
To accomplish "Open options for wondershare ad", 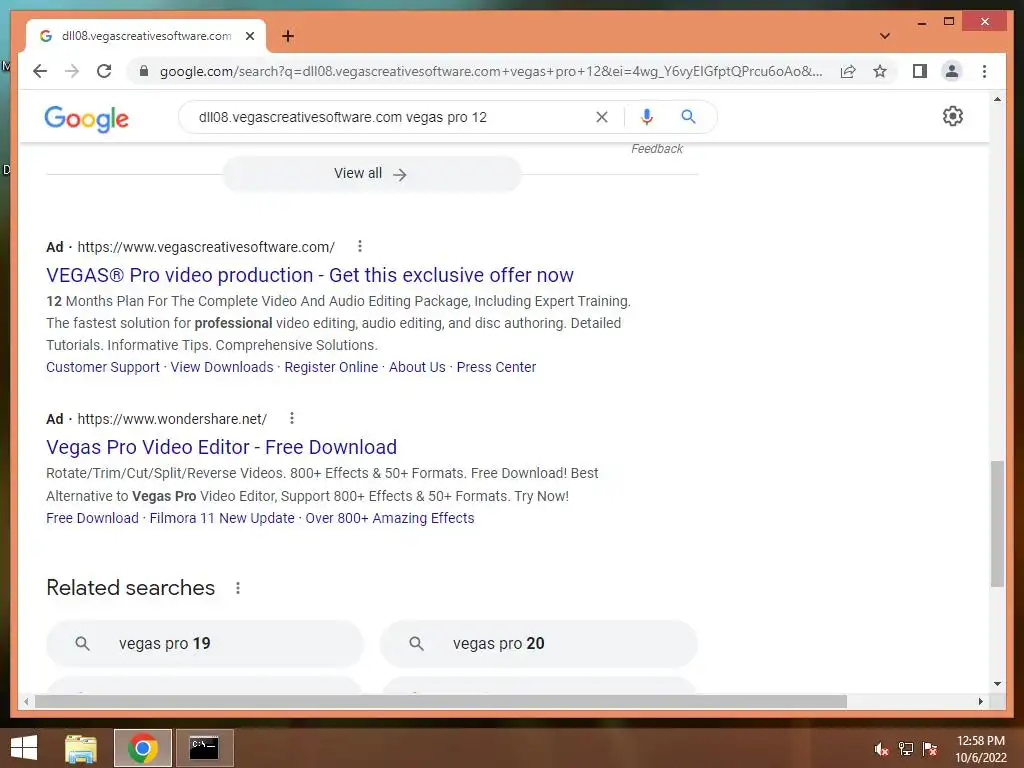I will tap(292, 418).
